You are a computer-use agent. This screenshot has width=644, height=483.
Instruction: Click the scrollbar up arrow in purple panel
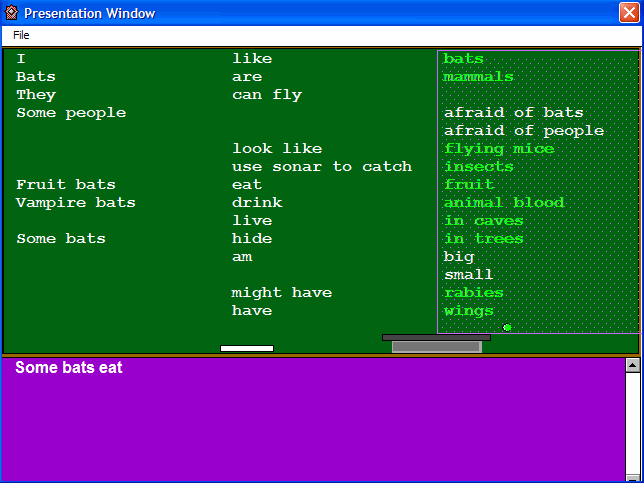[x=632, y=365]
